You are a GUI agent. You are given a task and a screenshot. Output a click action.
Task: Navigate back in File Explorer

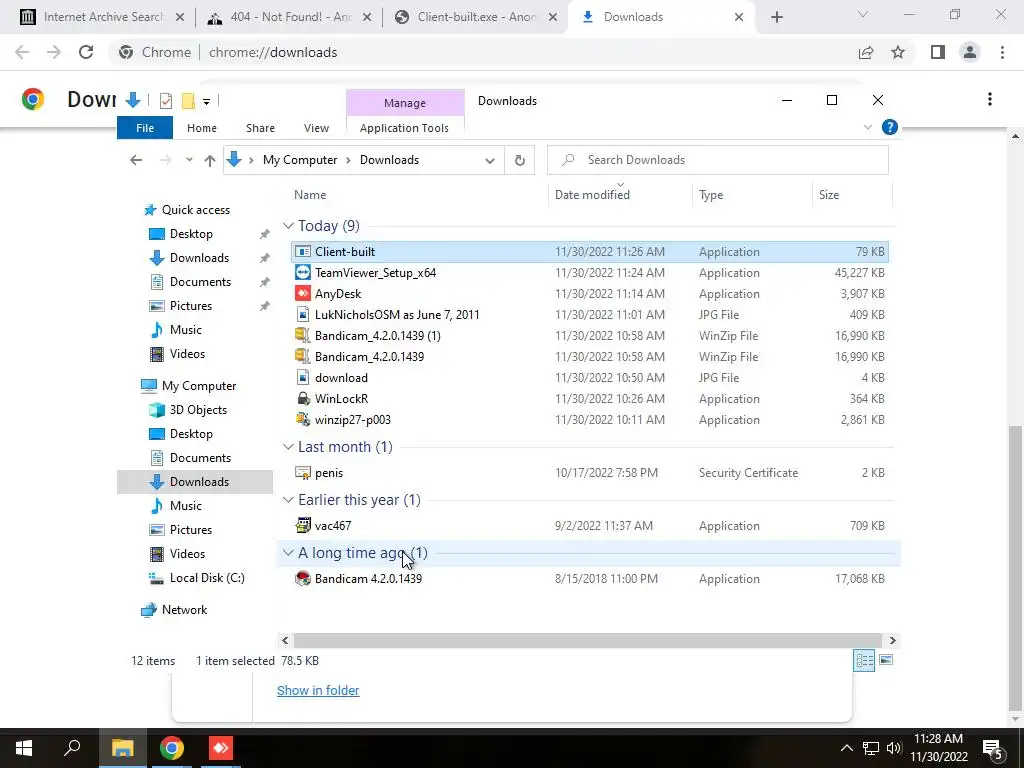136,160
